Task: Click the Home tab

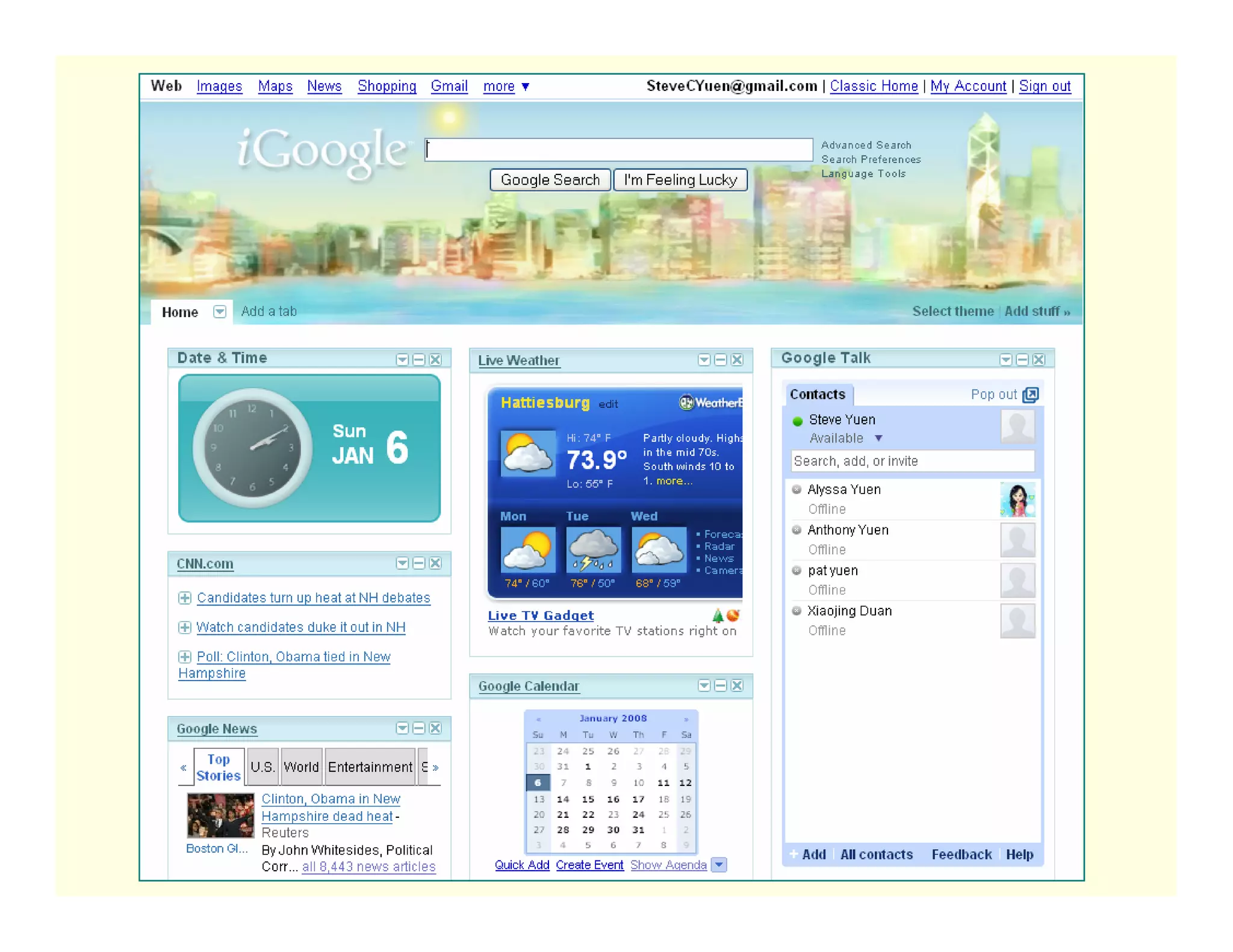Action: 180,312
